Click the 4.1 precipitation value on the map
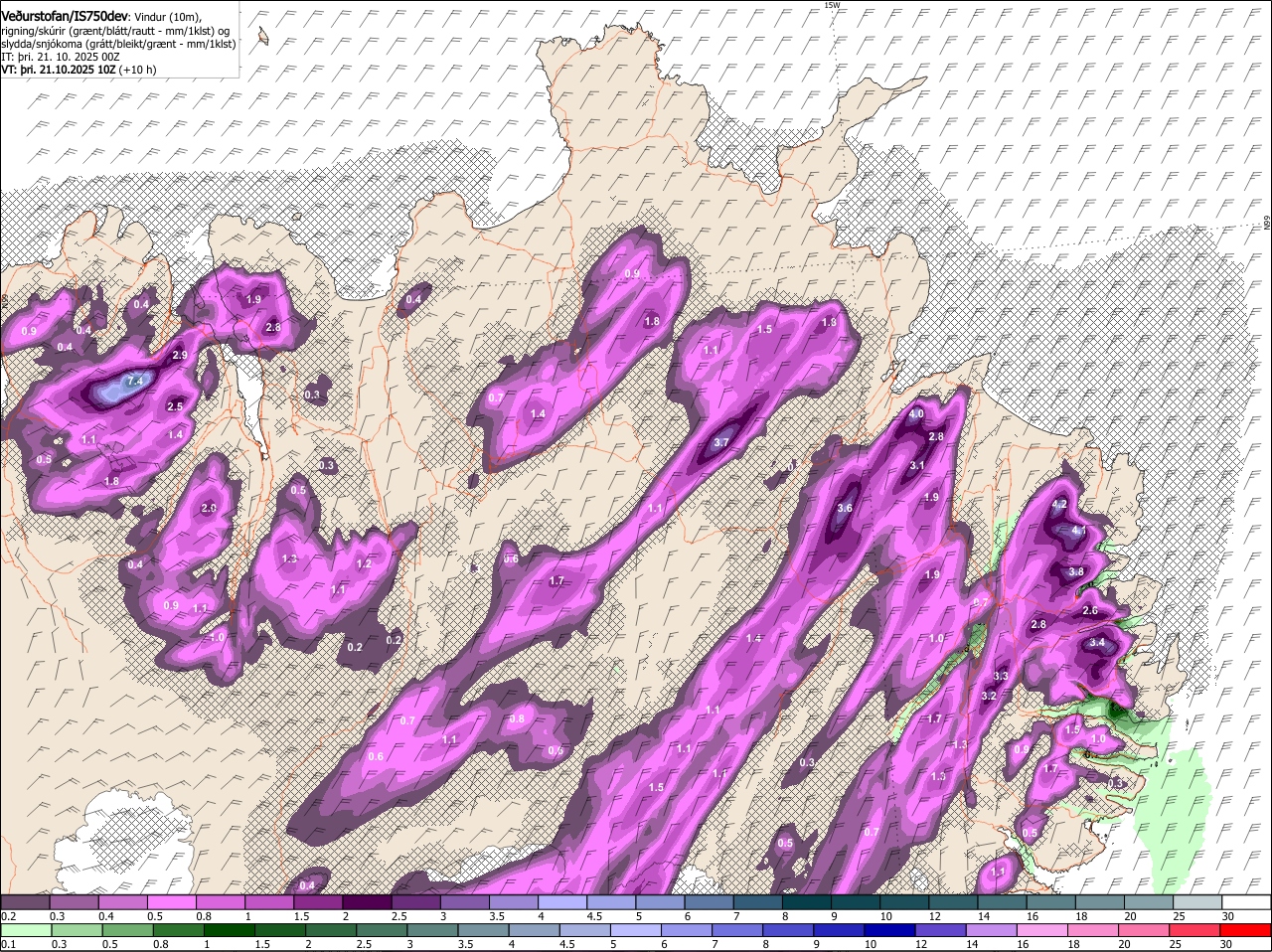The width and height of the screenshot is (1272, 952). (x=1079, y=532)
